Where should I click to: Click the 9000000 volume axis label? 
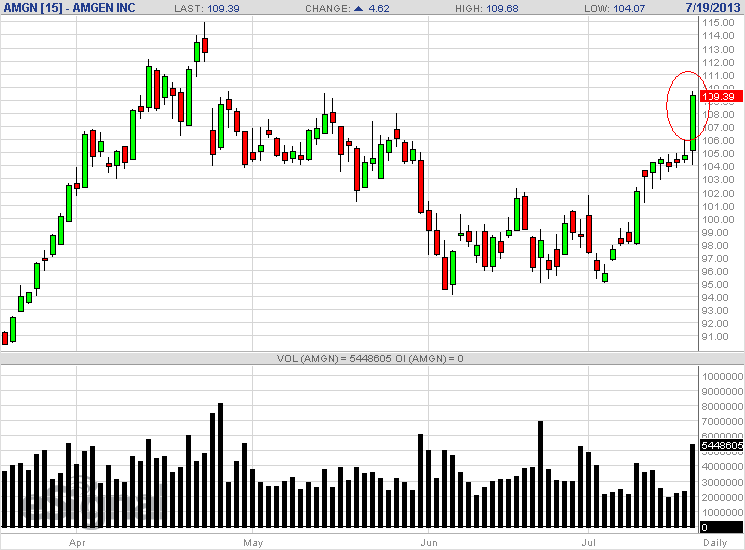(722, 392)
